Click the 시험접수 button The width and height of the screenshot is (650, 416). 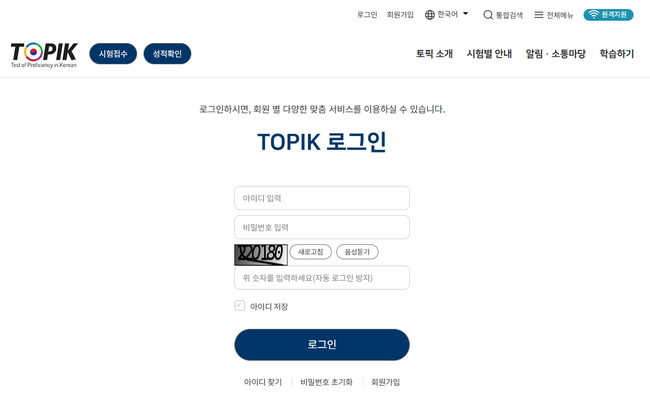(x=113, y=54)
